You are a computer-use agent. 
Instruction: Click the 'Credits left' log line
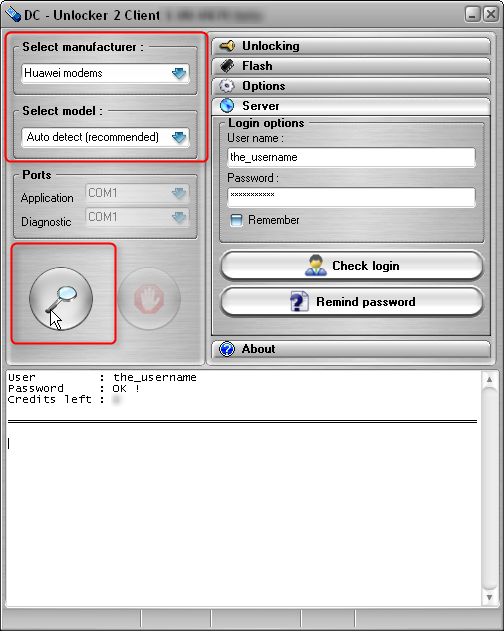point(64,399)
